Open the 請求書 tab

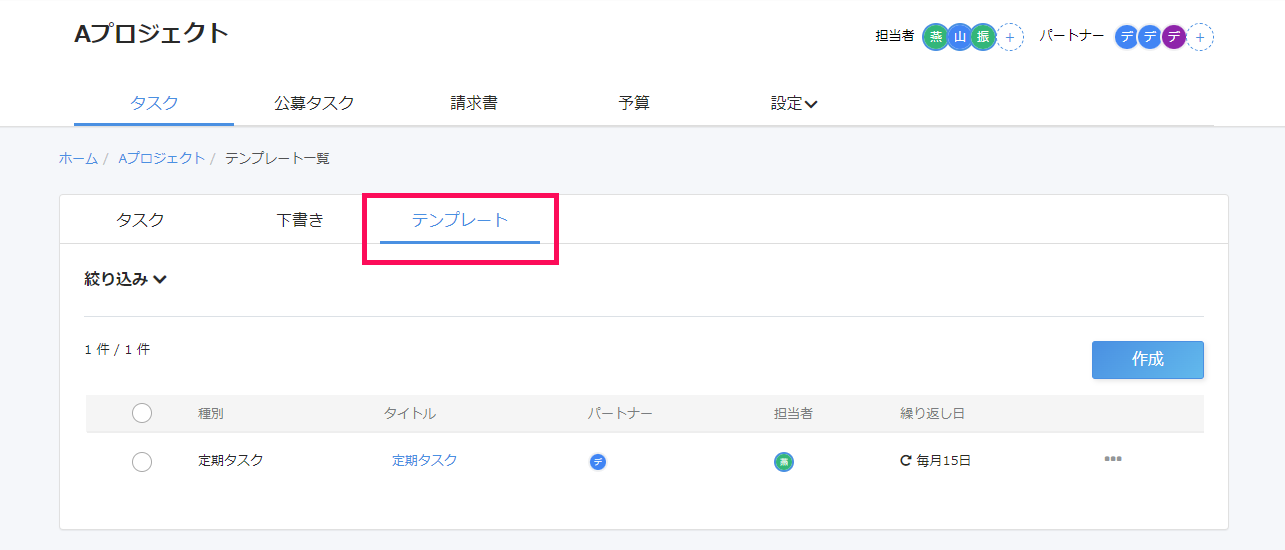tap(474, 103)
